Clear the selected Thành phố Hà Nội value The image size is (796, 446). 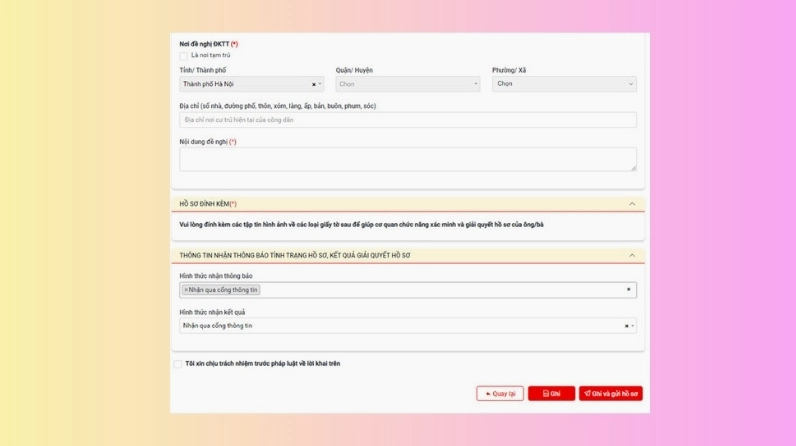click(313, 85)
